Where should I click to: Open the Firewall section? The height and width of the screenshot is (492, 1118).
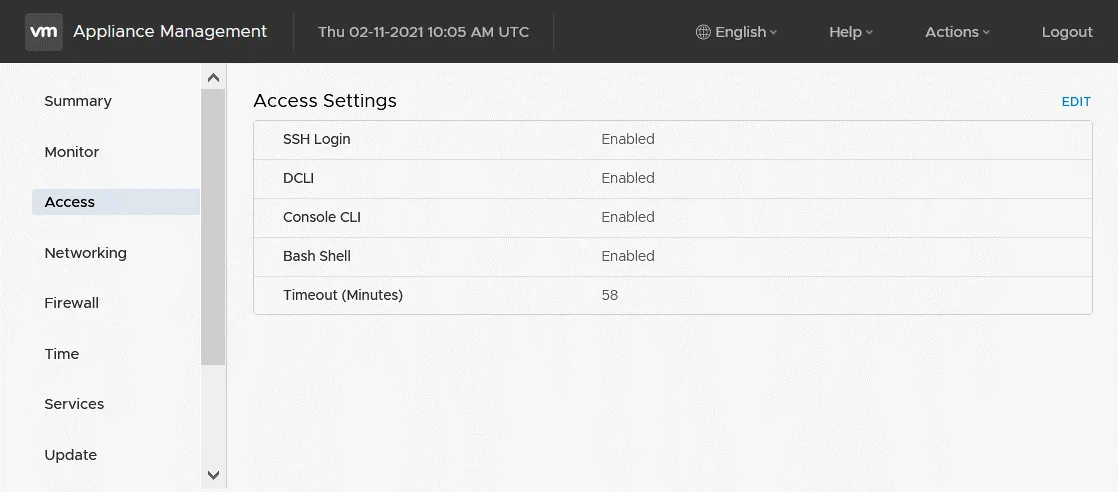click(71, 303)
